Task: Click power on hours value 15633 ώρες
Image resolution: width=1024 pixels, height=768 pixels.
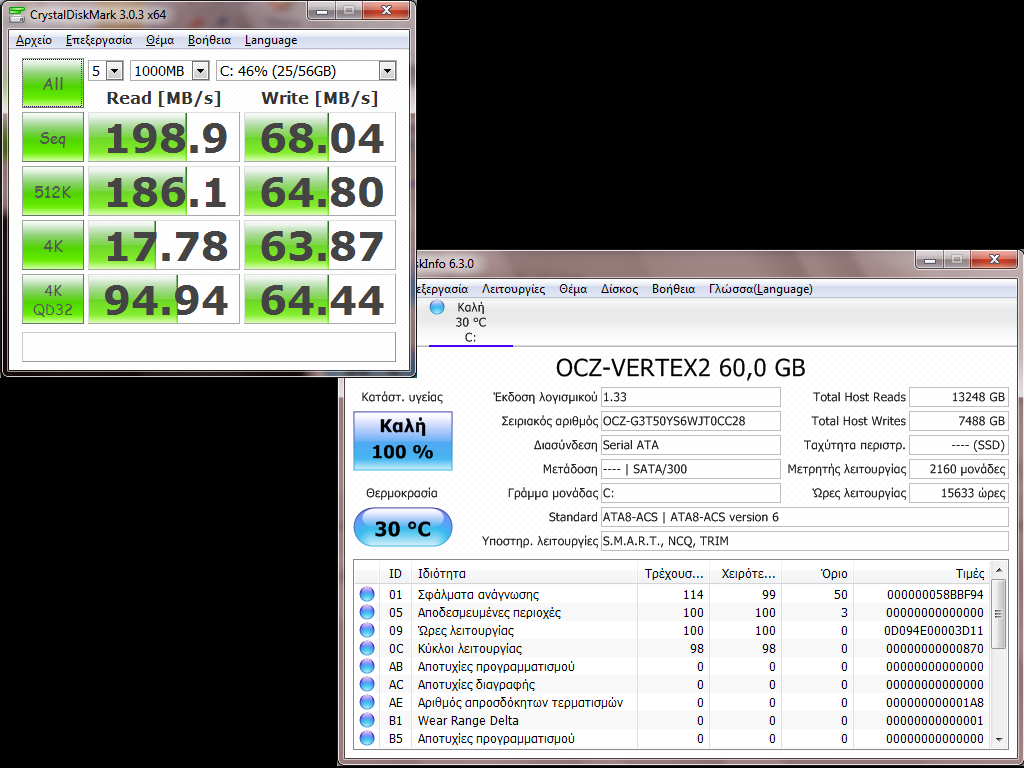Action: tap(959, 493)
